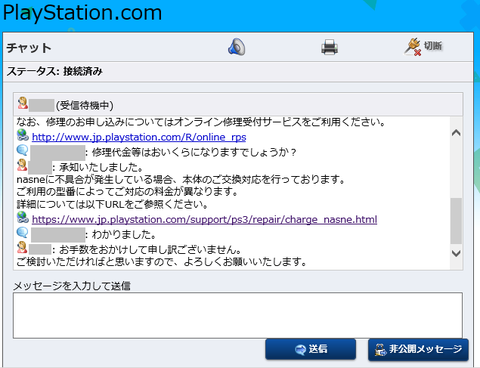Mute chat sound with the speaker icon
480x368 pixels.
[x=237, y=47]
